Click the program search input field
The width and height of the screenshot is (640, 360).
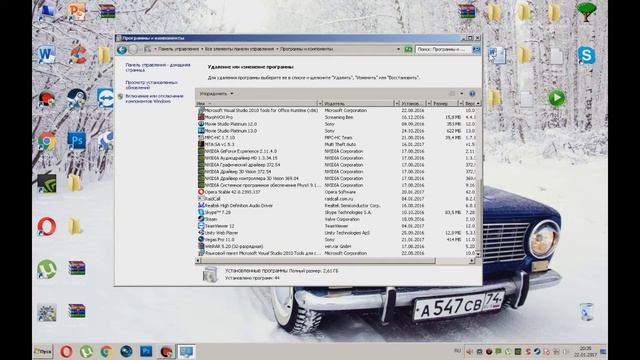point(443,49)
